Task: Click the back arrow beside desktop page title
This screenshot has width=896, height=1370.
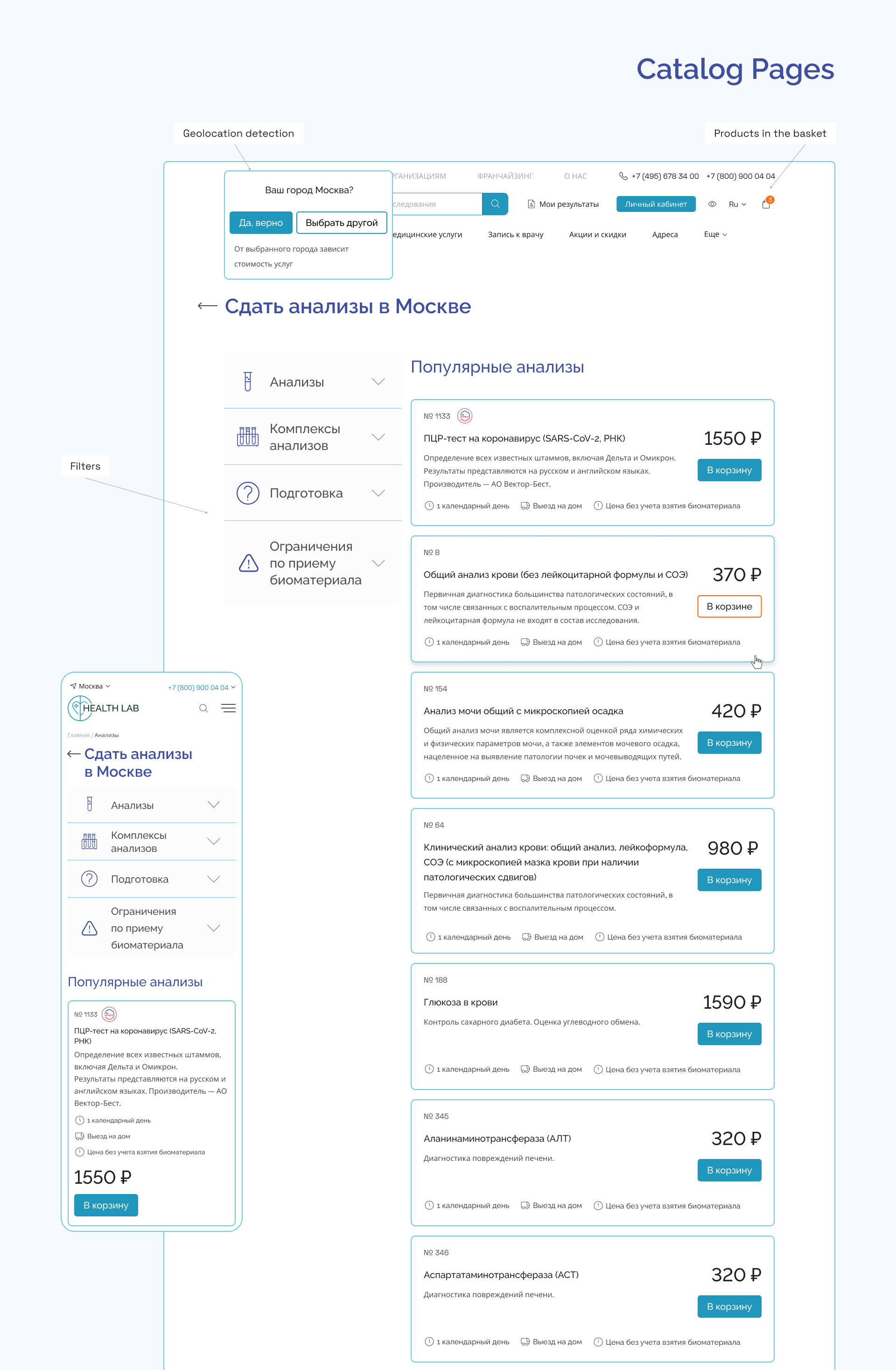Action: [207, 306]
